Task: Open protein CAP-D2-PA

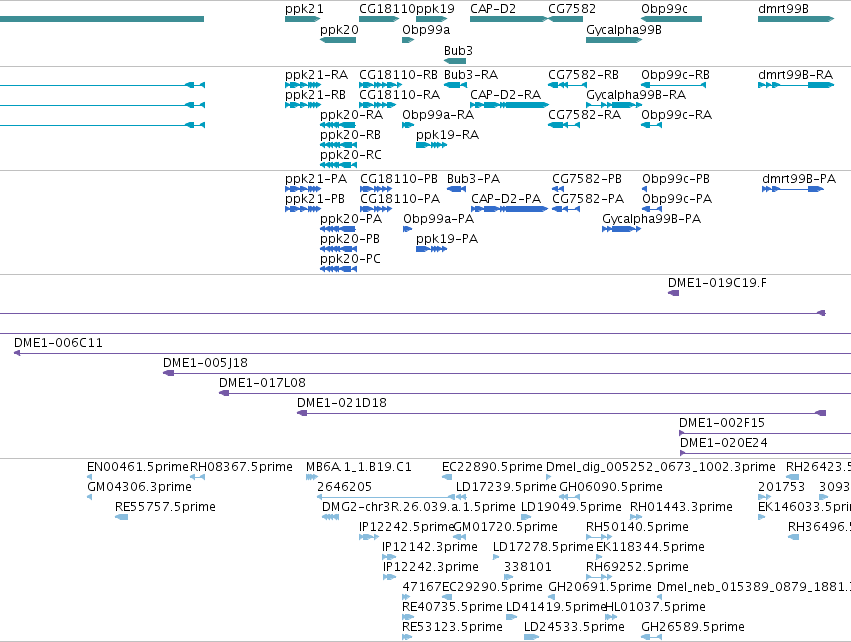Action: [x=506, y=199]
